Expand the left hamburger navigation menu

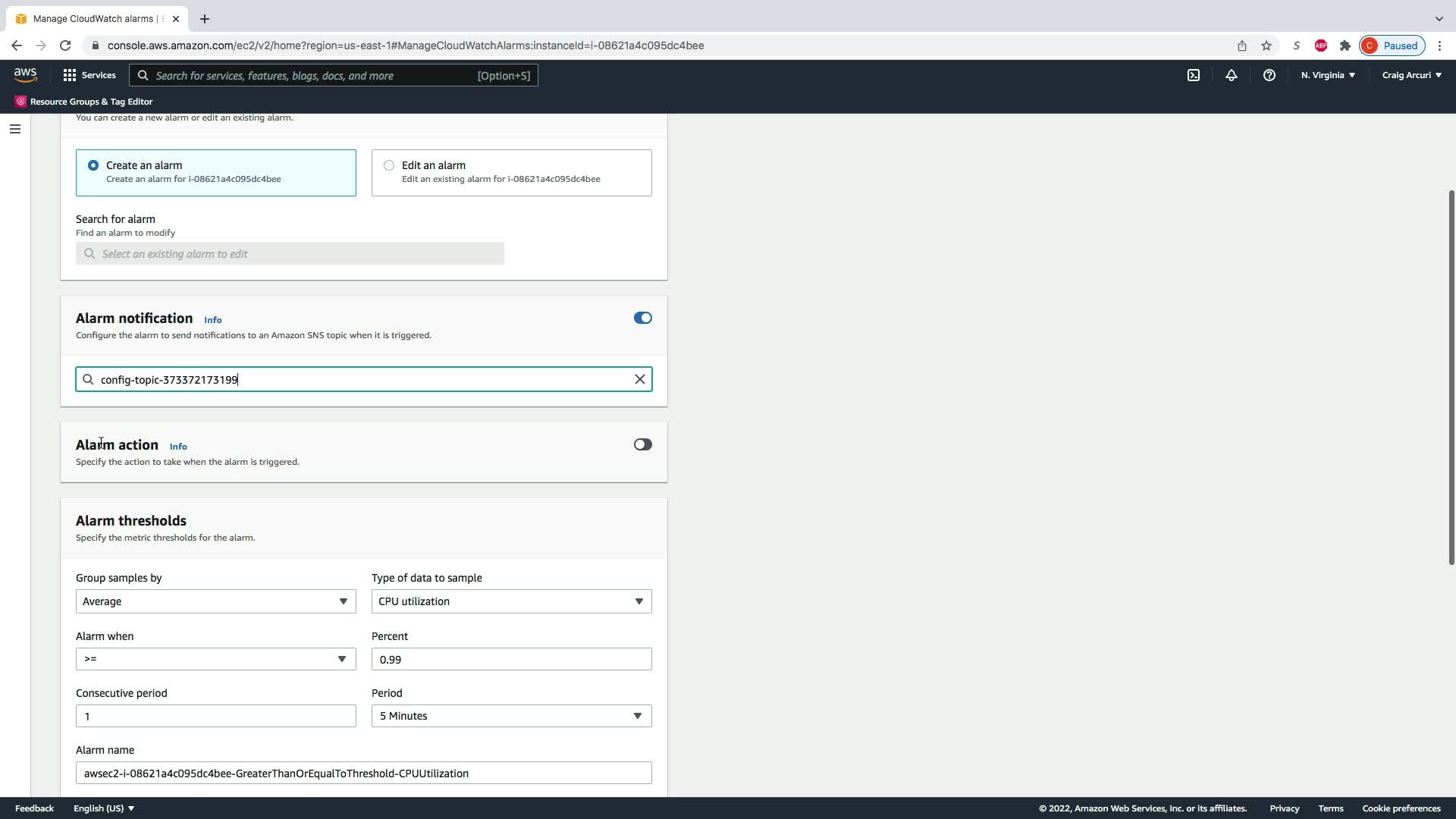[14, 129]
